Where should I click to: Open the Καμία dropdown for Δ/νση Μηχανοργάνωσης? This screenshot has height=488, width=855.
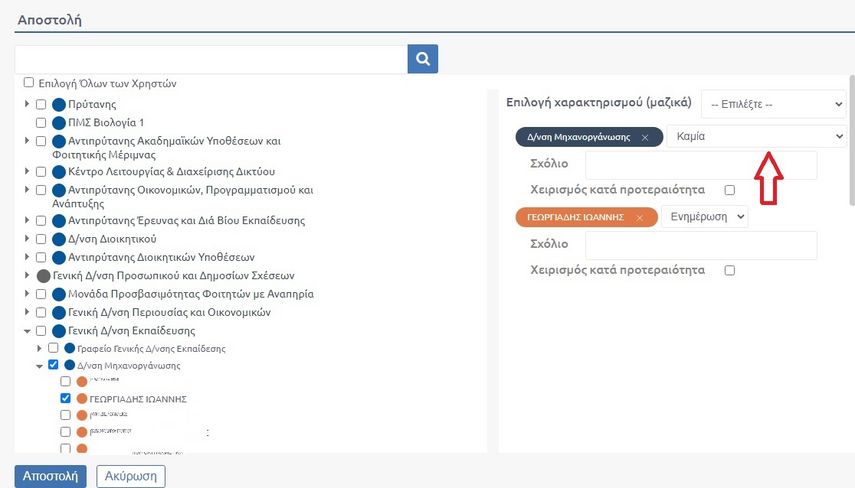(756, 136)
